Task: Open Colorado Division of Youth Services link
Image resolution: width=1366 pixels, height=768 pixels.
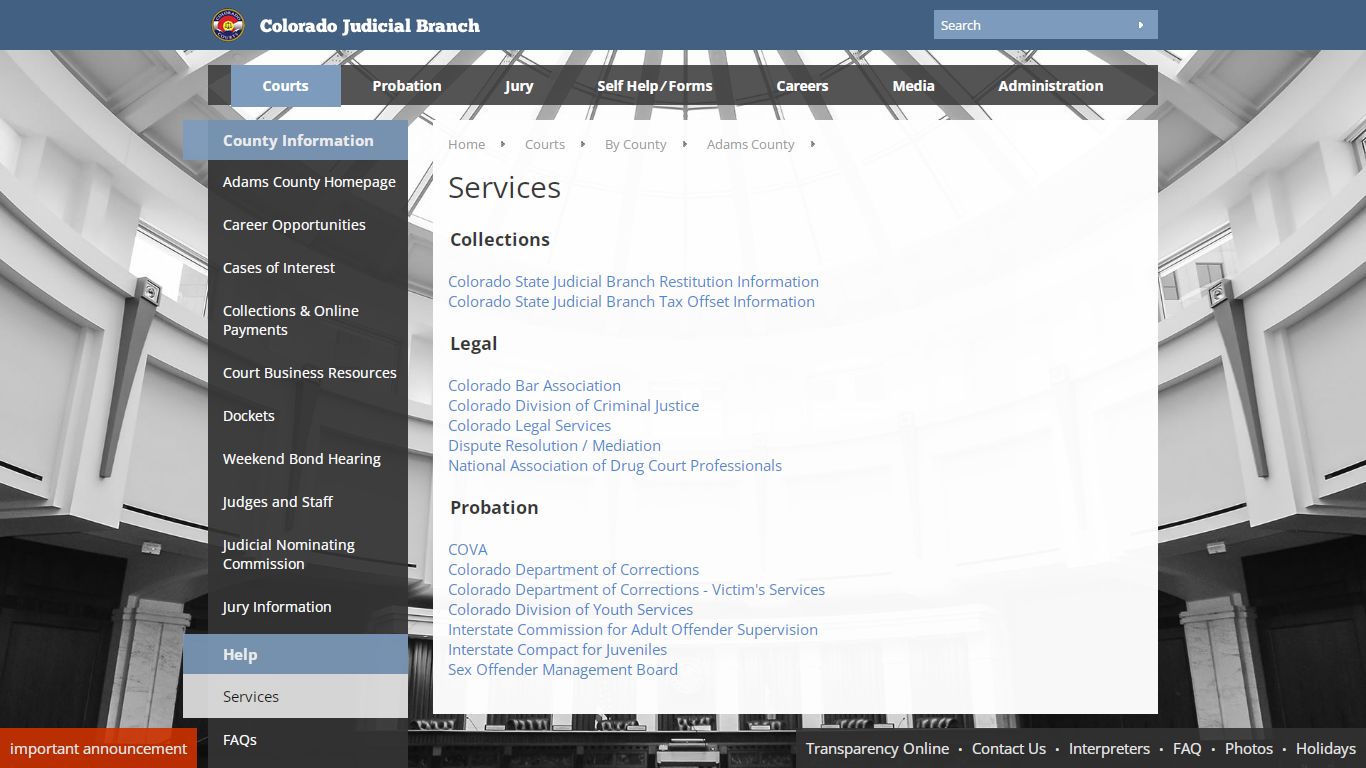Action: 570,610
